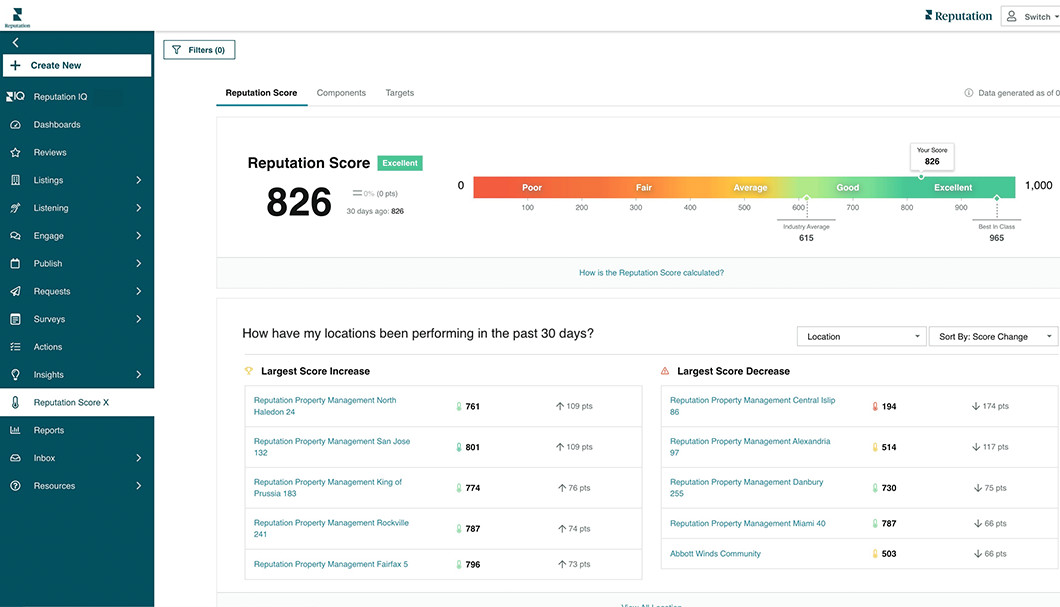Click the Create New button
The height and width of the screenshot is (607, 1060).
(x=77, y=66)
